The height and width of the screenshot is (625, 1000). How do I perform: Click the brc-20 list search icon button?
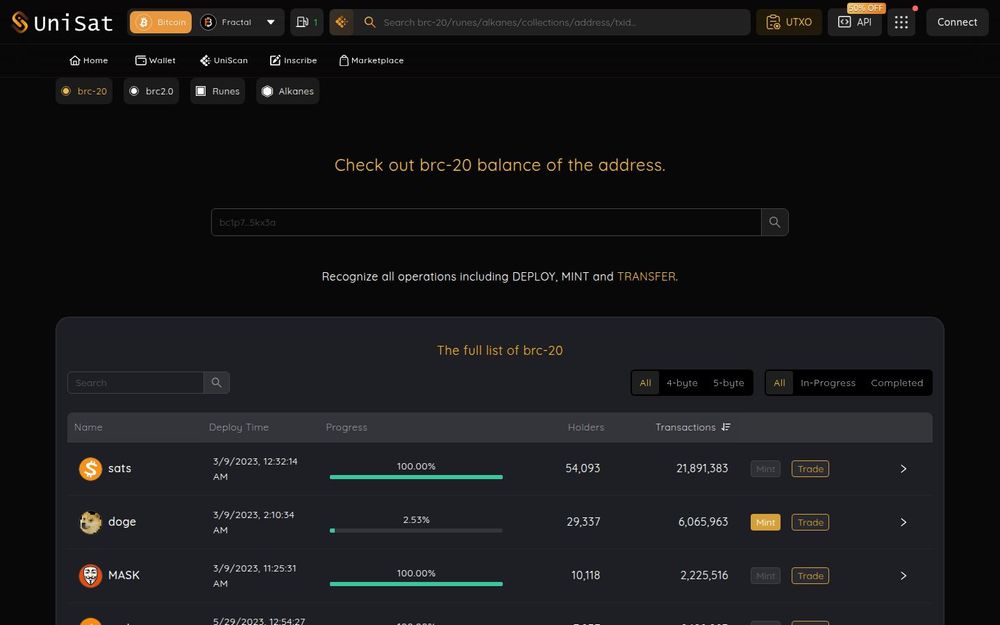(216, 383)
